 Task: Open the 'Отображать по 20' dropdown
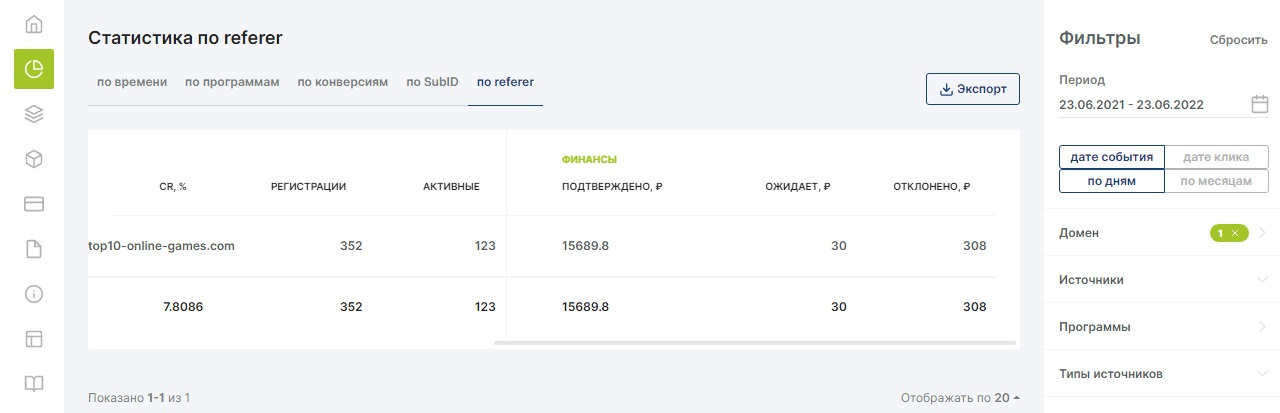click(x=960, y=398)
